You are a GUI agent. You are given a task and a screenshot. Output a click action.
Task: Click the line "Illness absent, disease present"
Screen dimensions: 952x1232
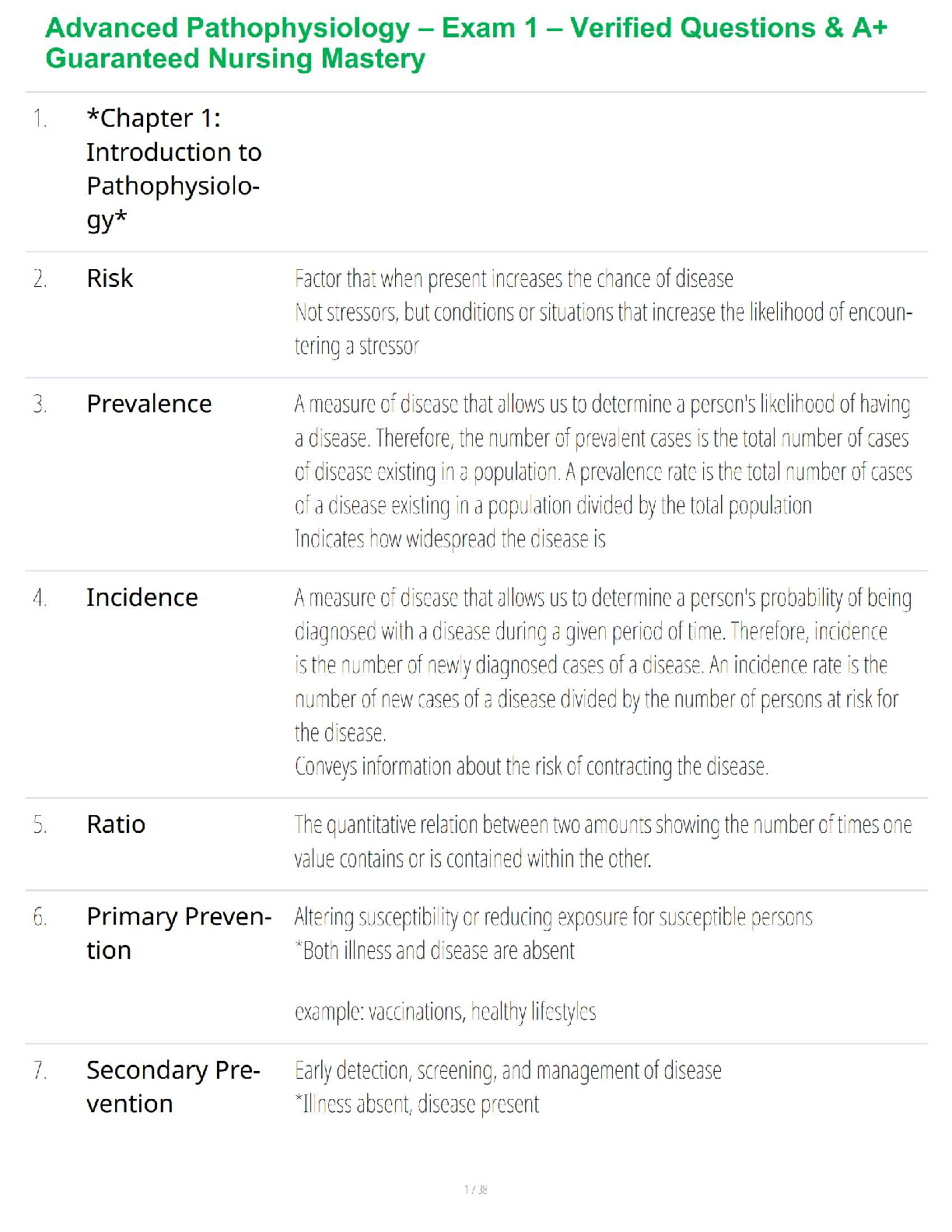click(x=417, y=1104)
